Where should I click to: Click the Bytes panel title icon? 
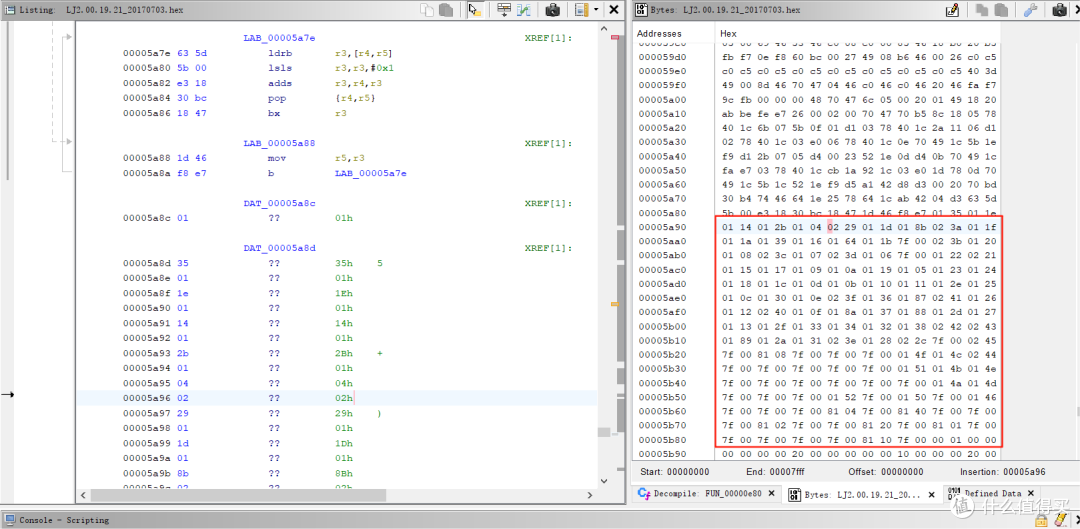[641, 10]
